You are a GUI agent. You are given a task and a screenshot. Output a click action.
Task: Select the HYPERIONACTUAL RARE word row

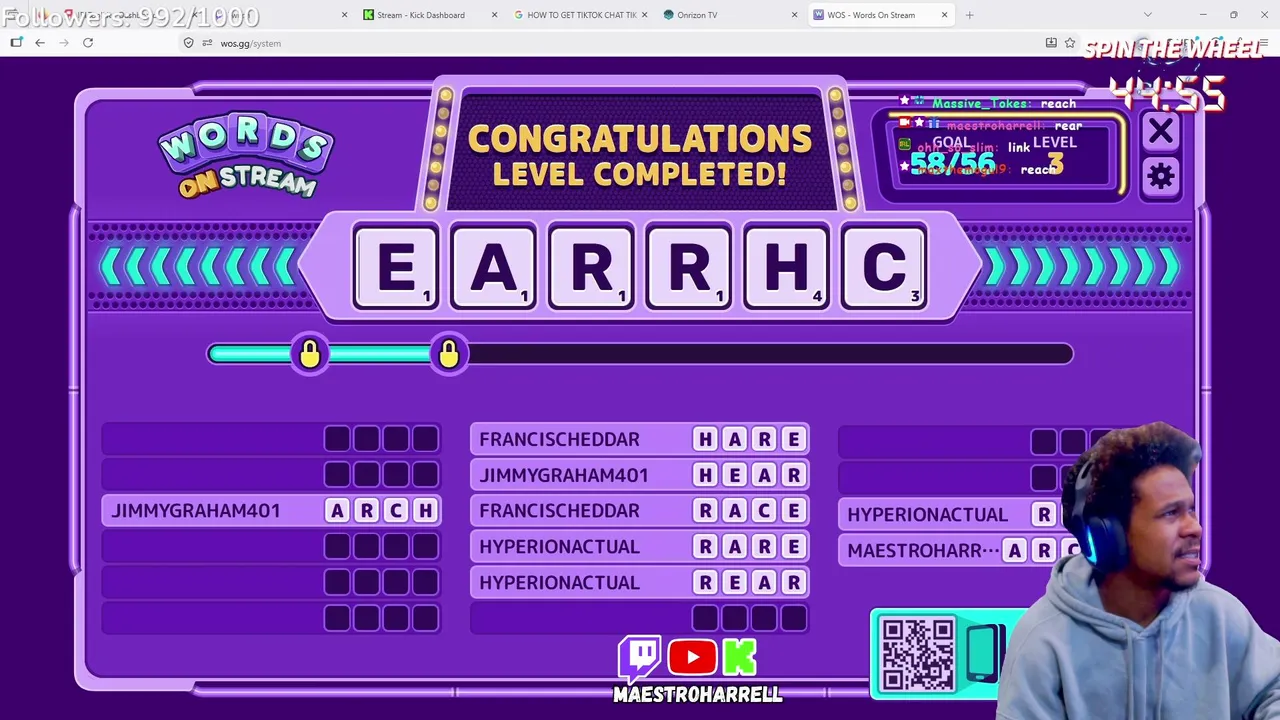640,547
